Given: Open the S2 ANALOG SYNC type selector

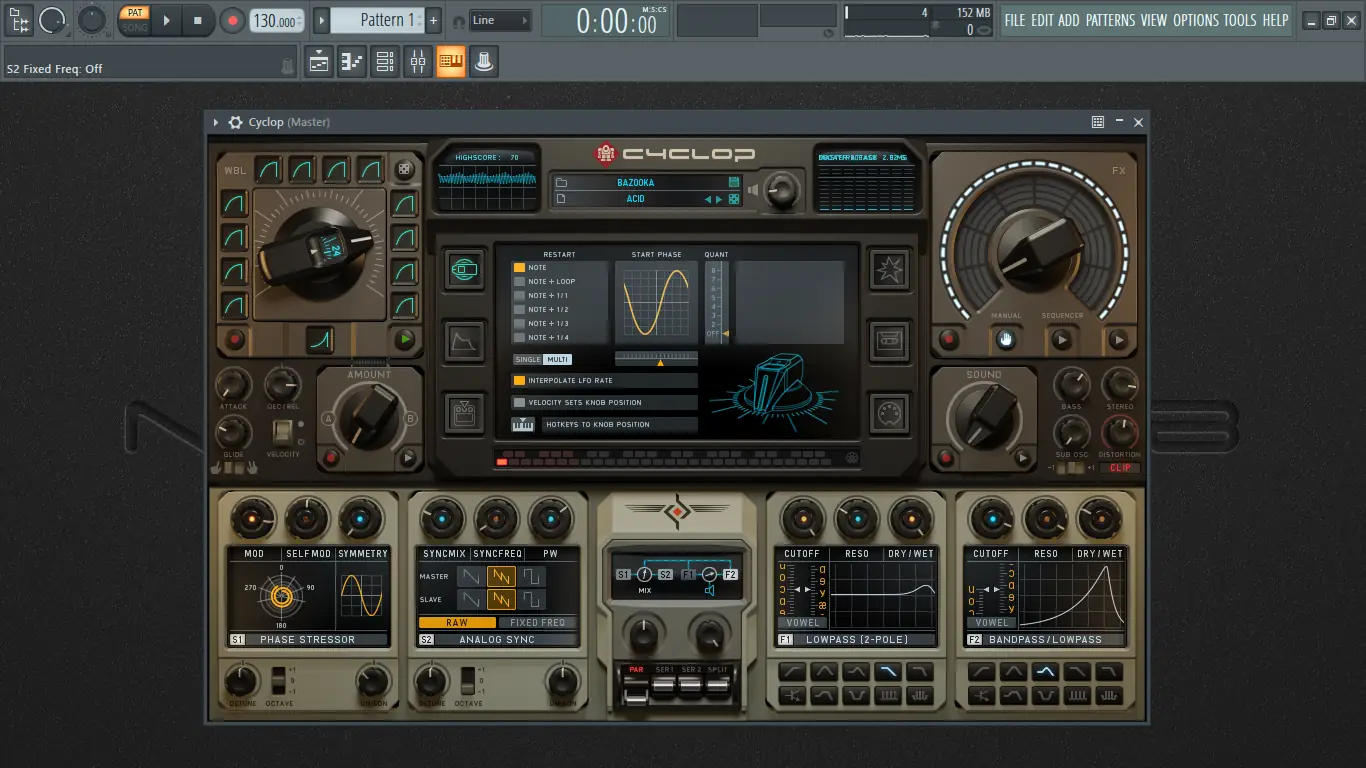Looking at the screenshot, I should [497, 640].
